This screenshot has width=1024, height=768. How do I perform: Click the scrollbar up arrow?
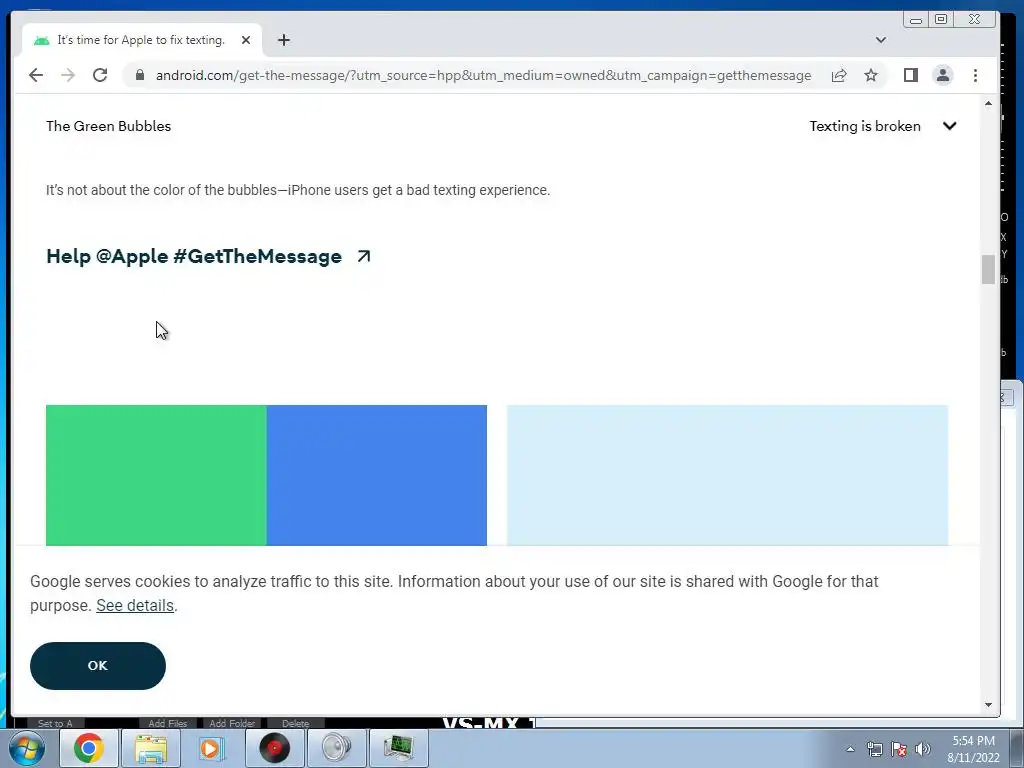coord(988,103)
